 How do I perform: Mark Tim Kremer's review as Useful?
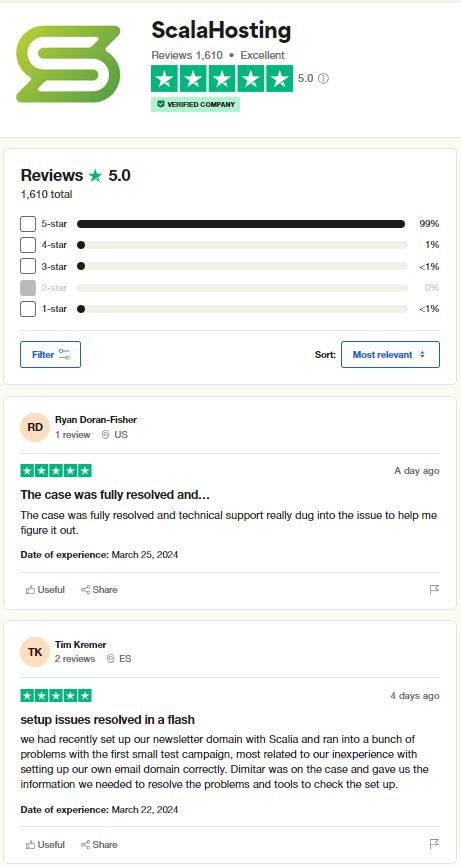45,845
